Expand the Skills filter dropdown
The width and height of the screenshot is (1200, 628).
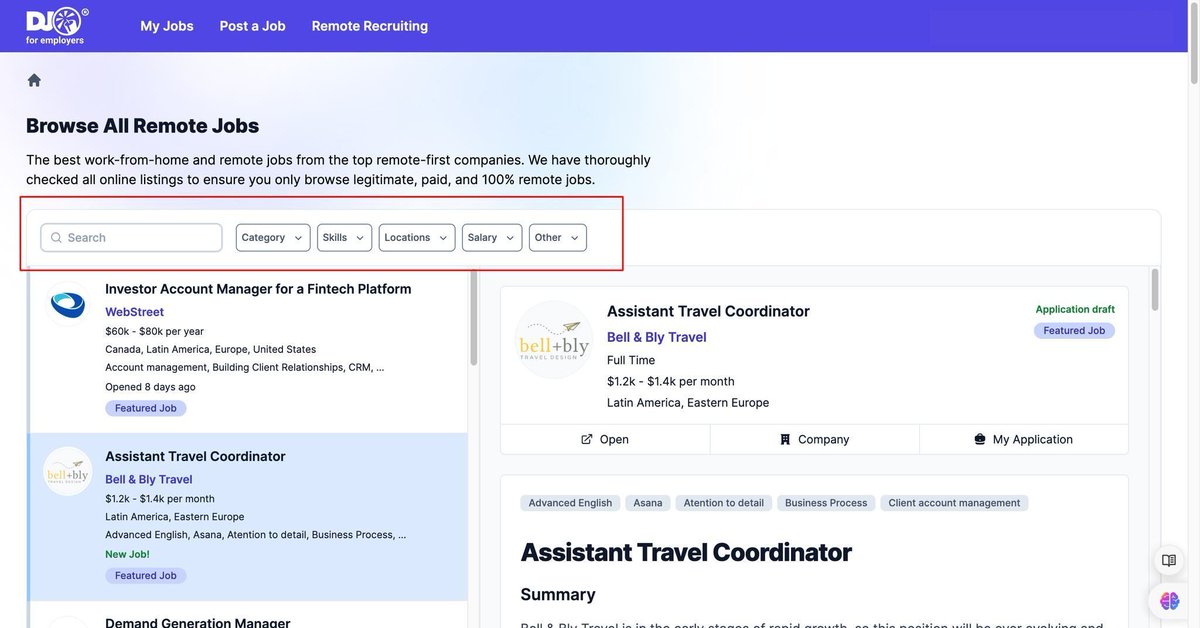(344, 238)
